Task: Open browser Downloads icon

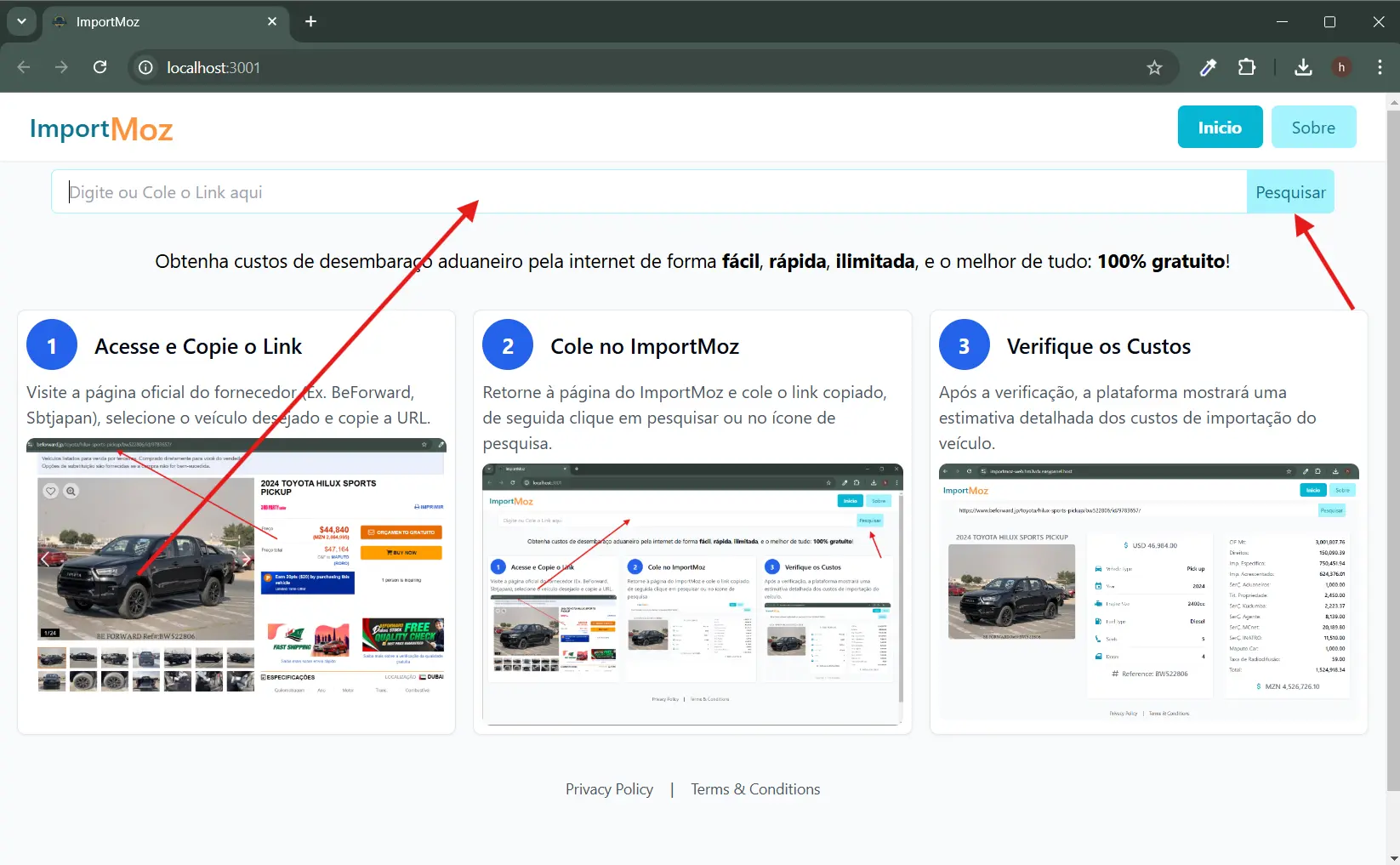Action: [1303, 67]
